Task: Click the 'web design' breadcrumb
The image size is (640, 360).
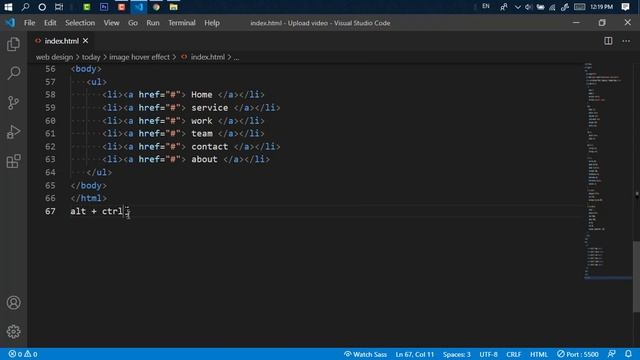Action: (x=54, y=57)
